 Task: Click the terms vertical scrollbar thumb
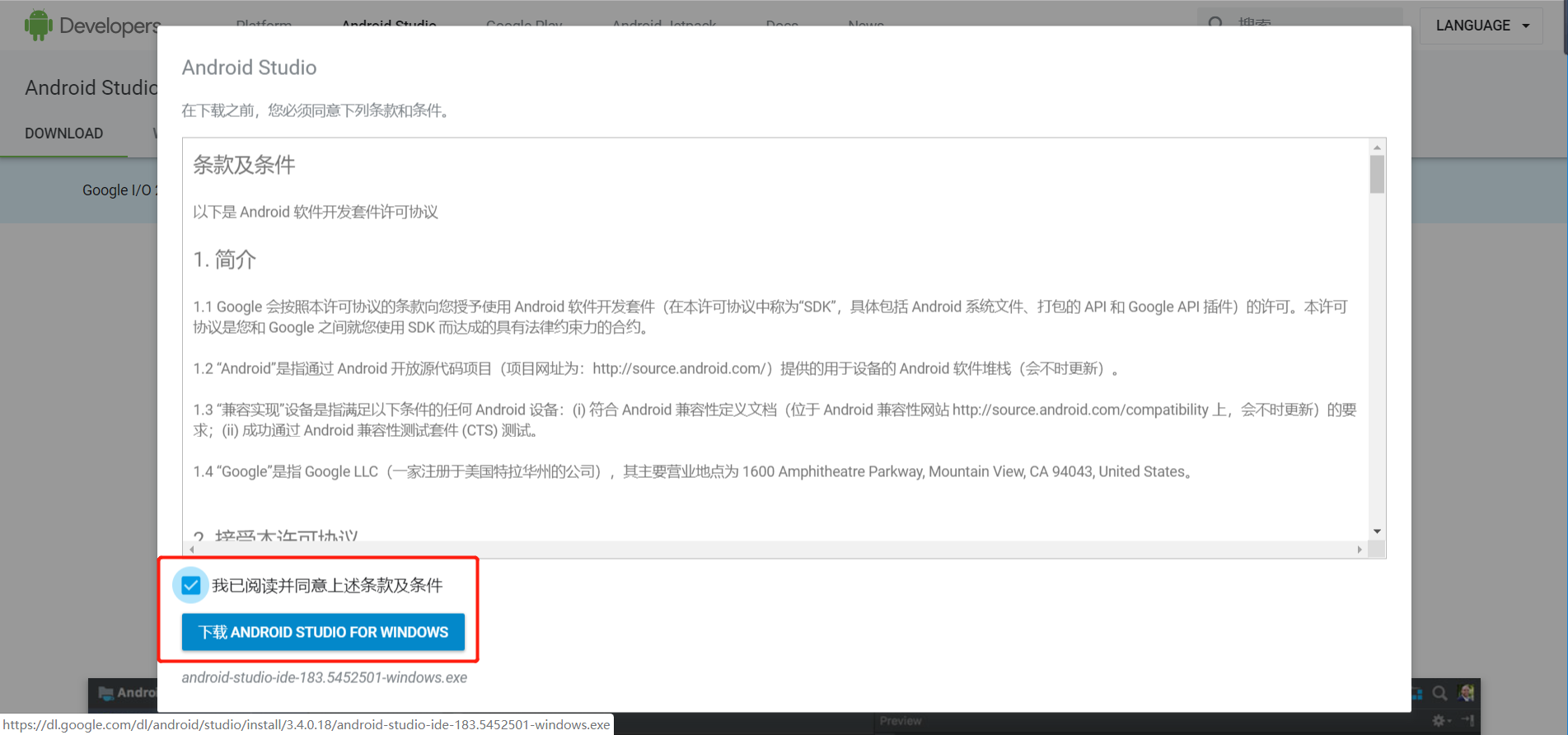[x=1377, y=174]
